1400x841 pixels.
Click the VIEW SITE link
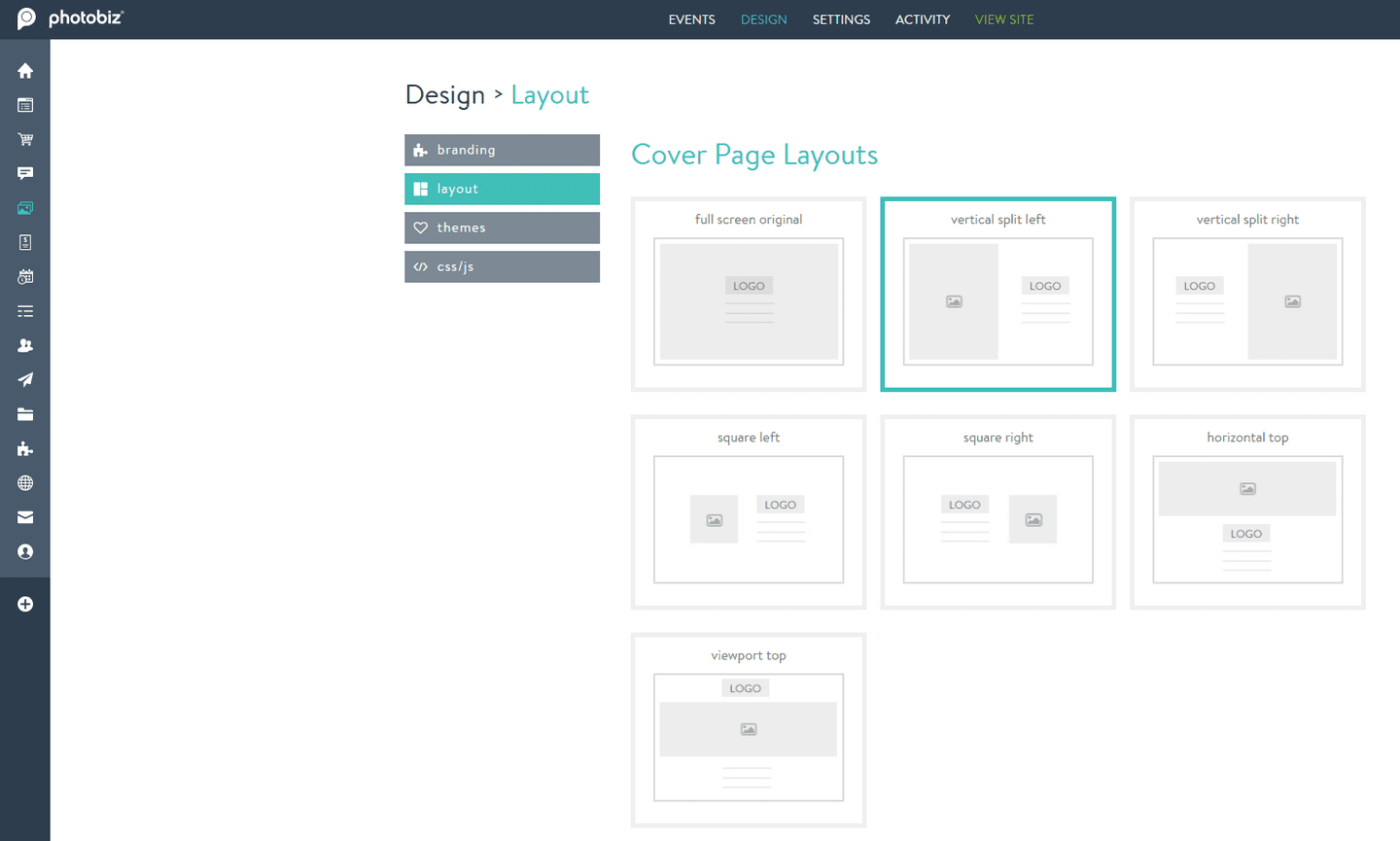click(x=1004, y=19)
